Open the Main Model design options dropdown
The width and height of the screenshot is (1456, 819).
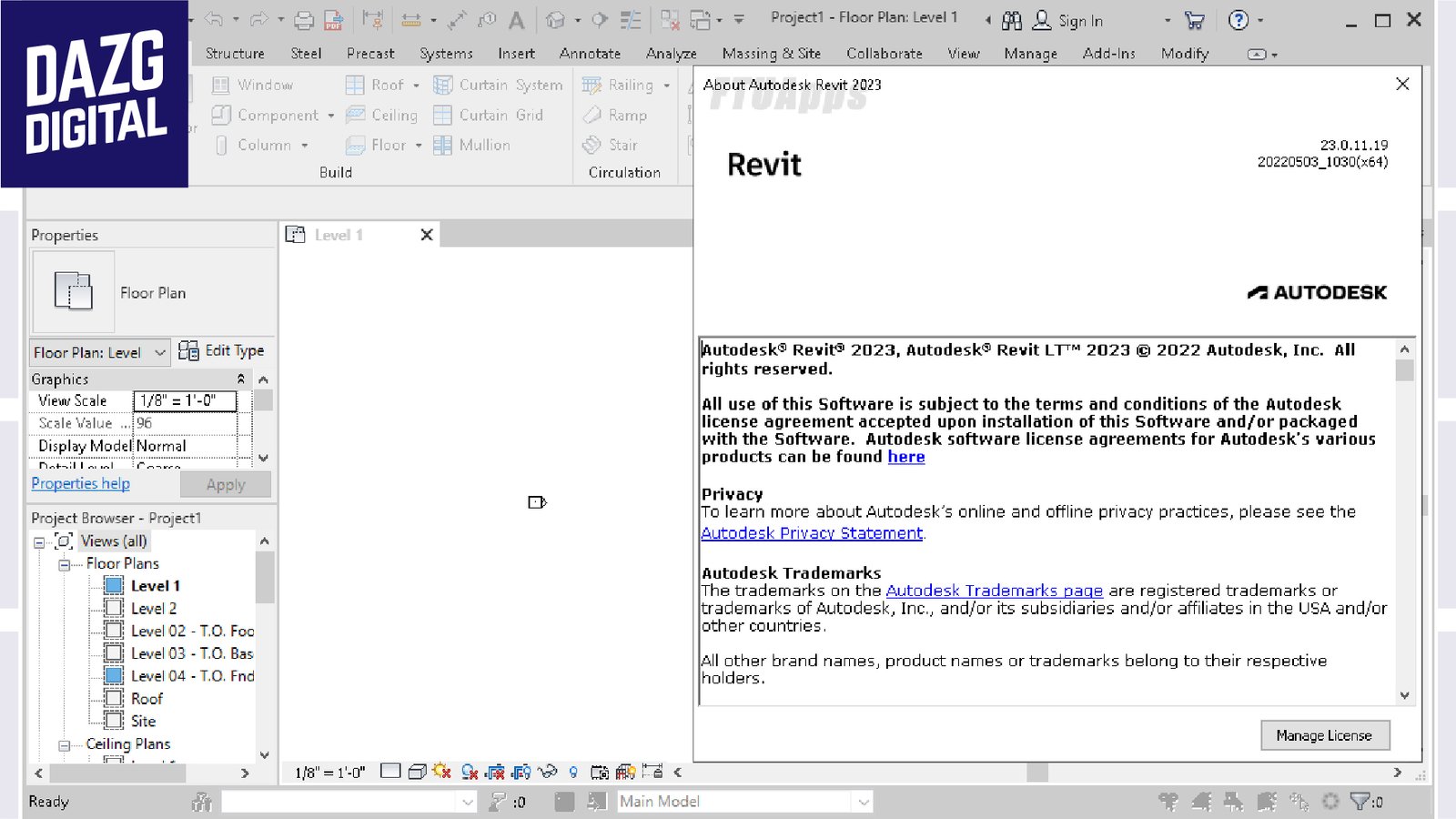pyautogui.click(x=745, y=801)
